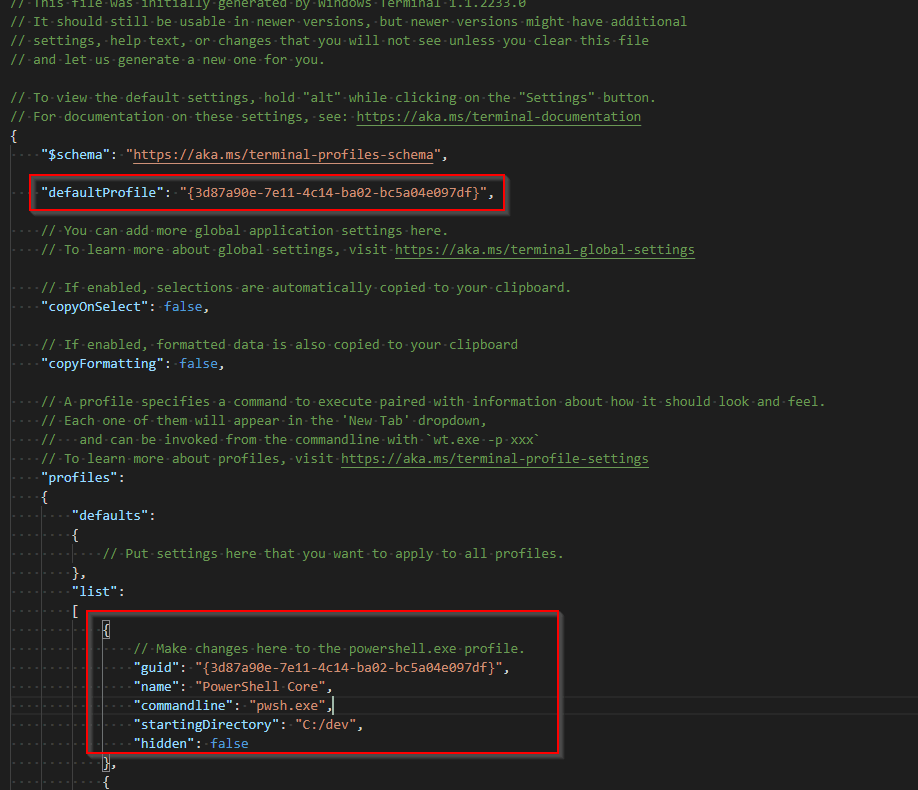This screenshot has width=918, height=790.
Task: Click the "PowerShell Core" value
Action: click(x=260, y=686)
